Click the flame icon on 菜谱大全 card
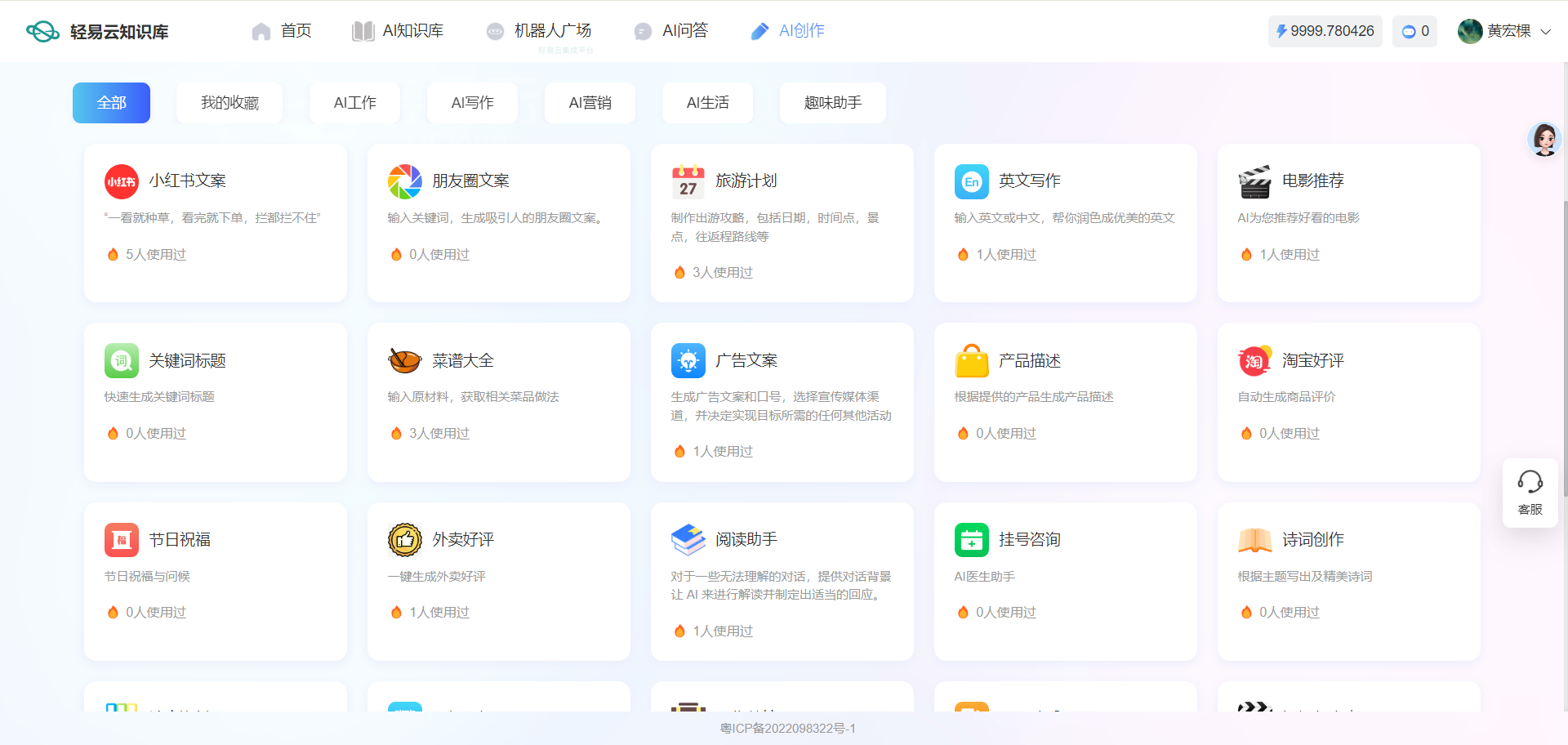The image size is (1568, 745). 396,434
